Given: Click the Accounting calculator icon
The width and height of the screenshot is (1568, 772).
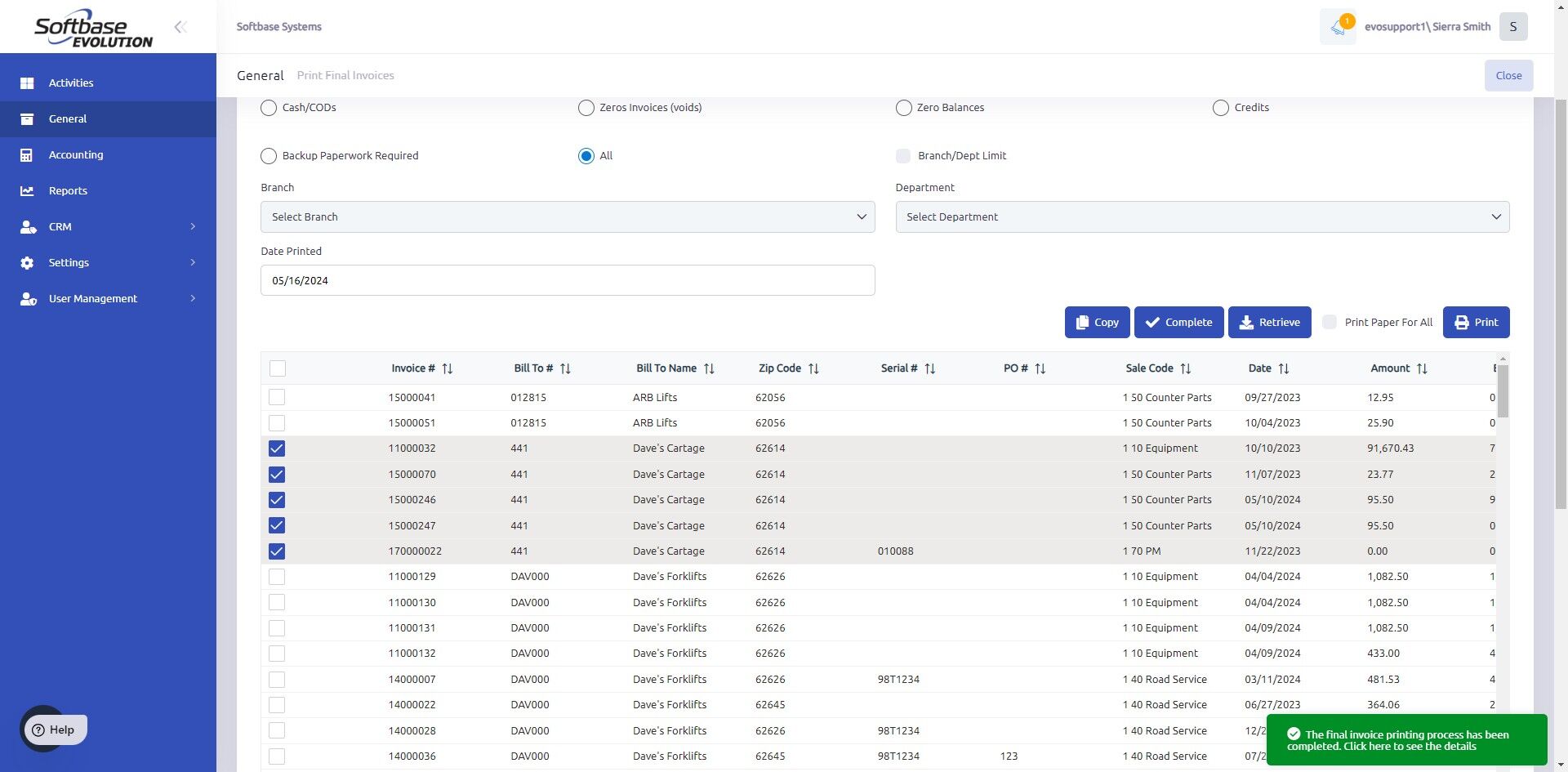Looking at the screenshot, I should (x=27, y=154).
